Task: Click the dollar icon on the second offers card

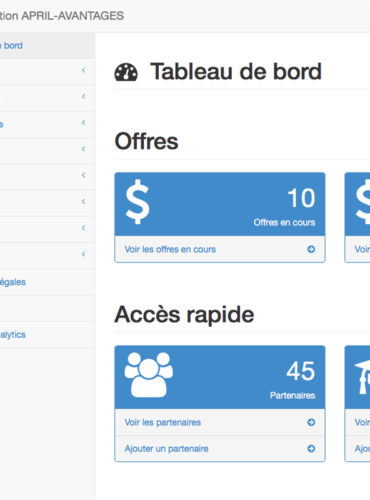Action: 363,201
